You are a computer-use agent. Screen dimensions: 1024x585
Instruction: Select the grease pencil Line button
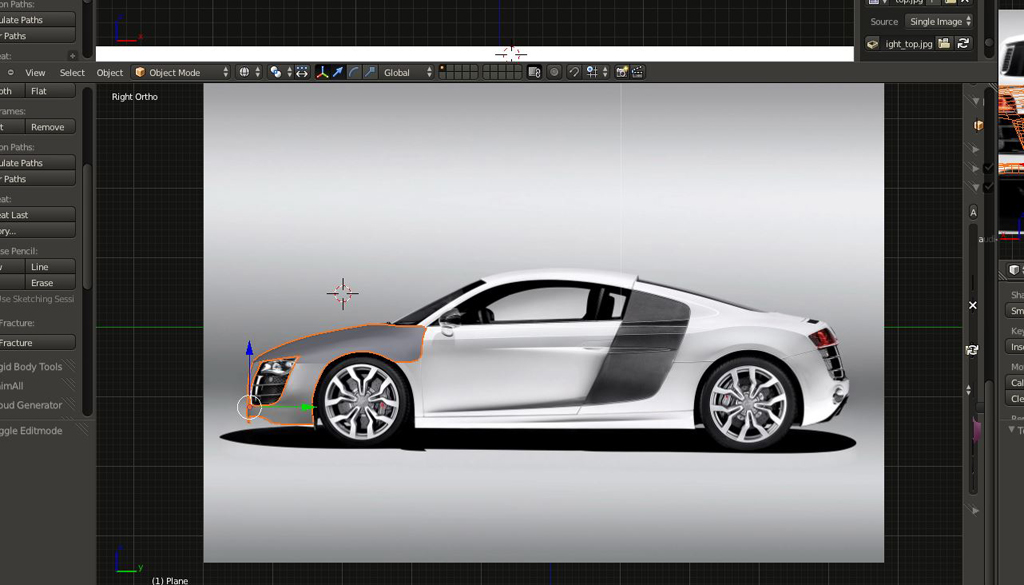point(50,266)
